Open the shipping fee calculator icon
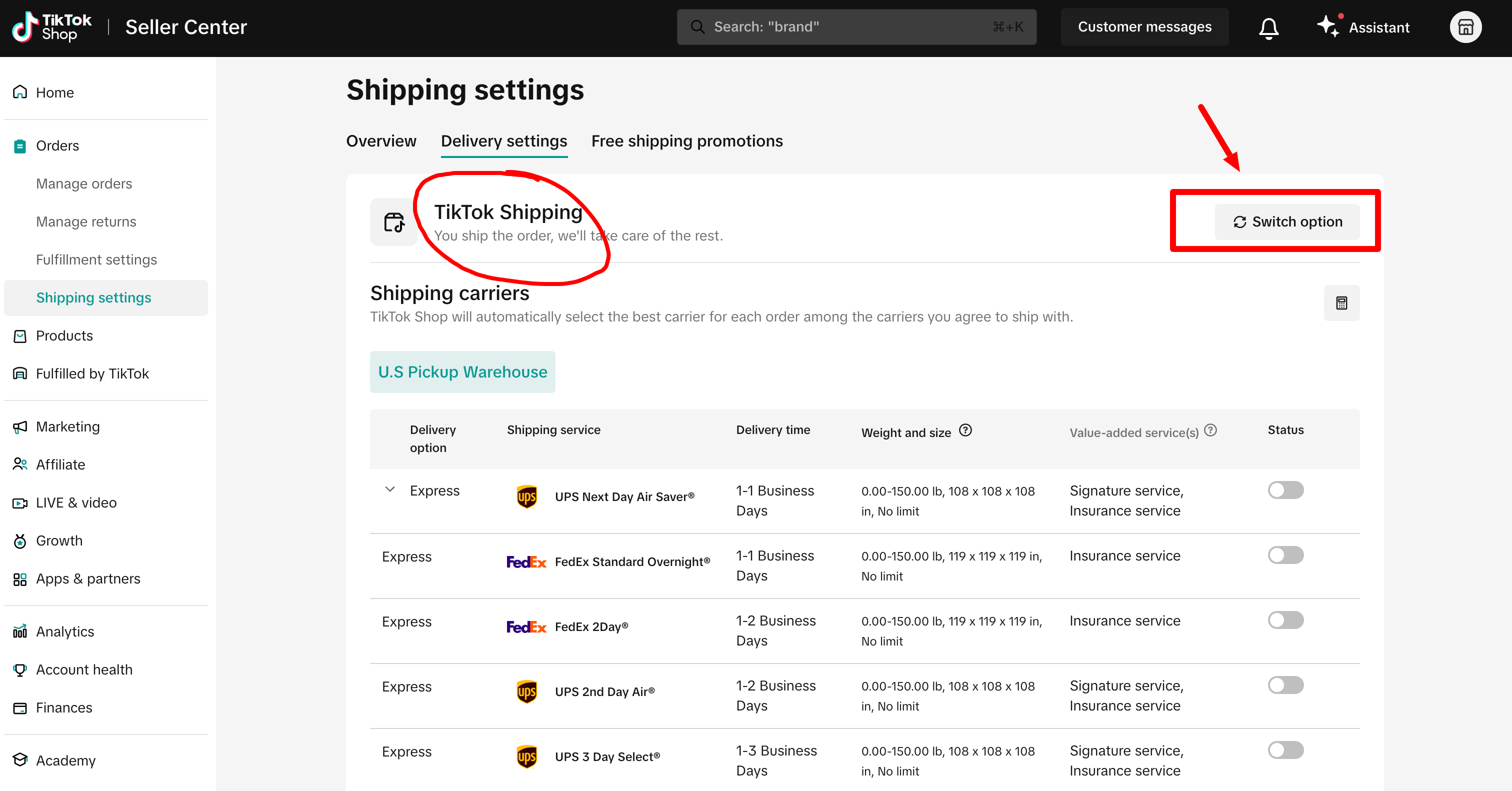 tap(1341, 303)
